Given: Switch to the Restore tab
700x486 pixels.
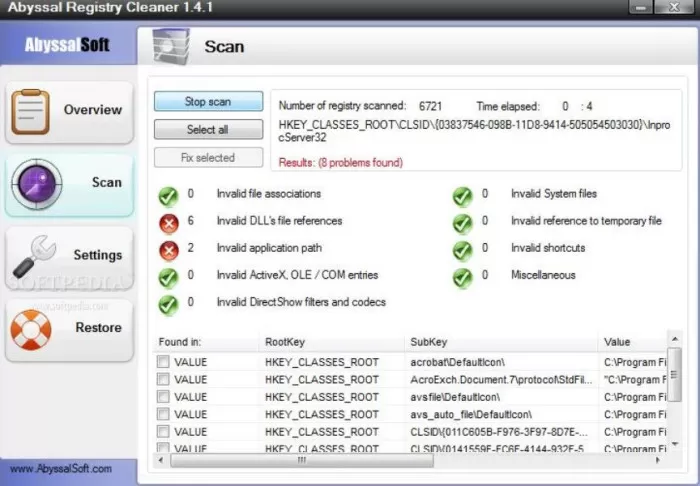Looking at the screenshot, I should coord(69,330).
